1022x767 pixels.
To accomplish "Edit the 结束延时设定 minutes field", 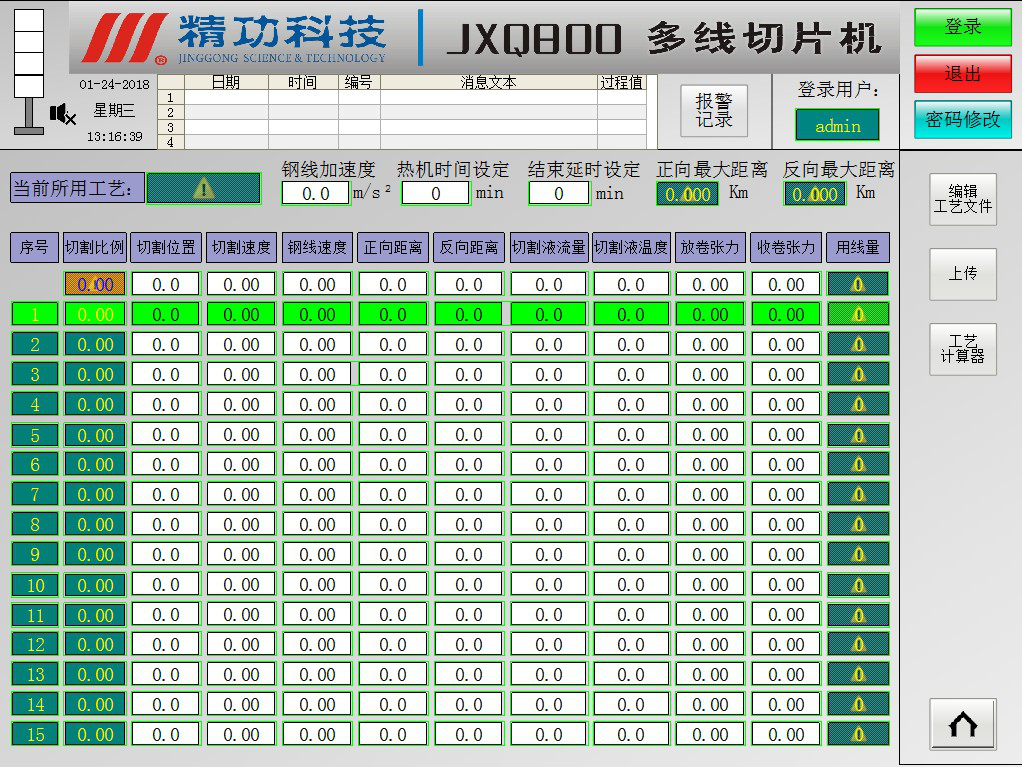I will (559, 194).
